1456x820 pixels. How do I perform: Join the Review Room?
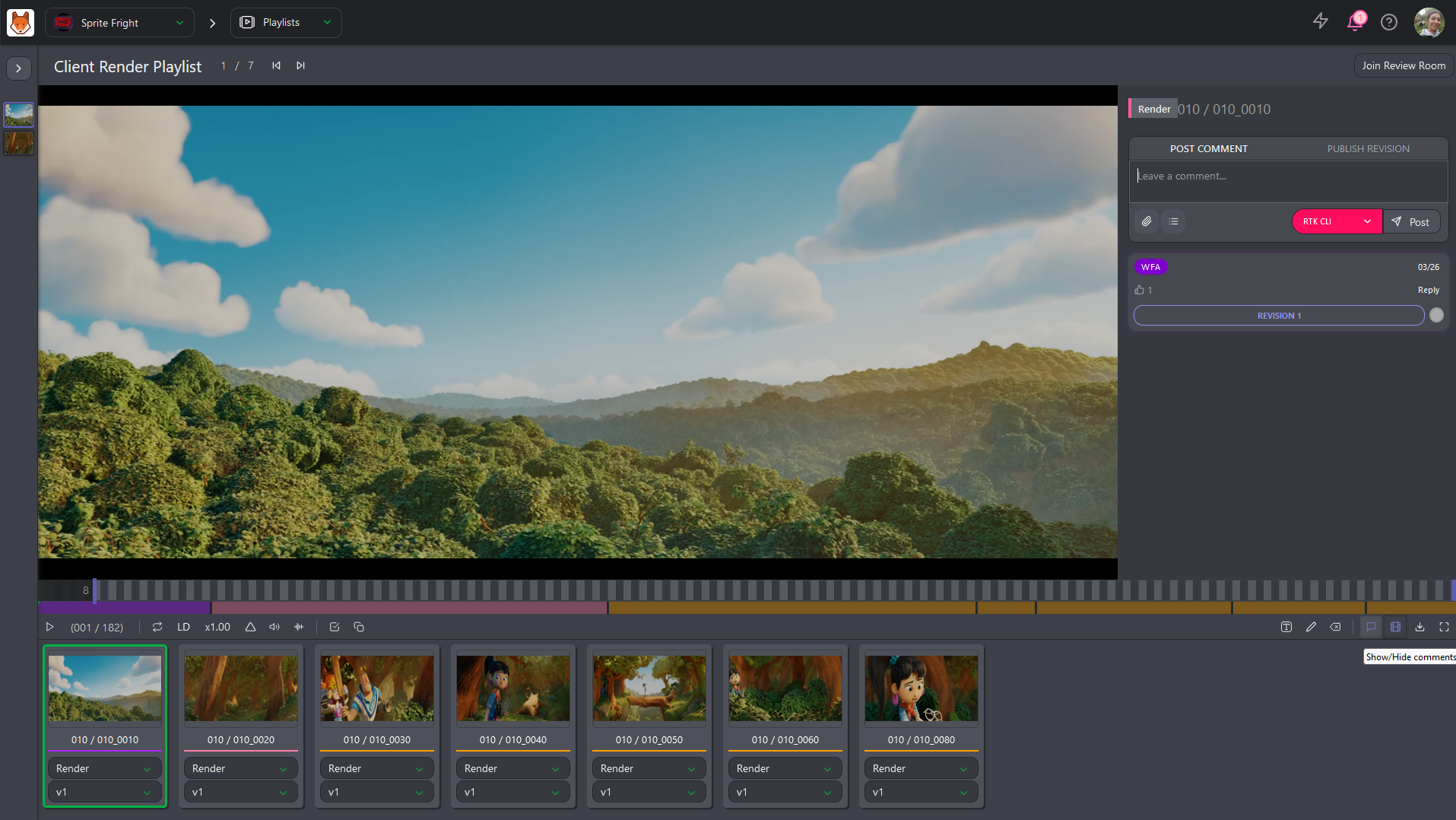1404,65
